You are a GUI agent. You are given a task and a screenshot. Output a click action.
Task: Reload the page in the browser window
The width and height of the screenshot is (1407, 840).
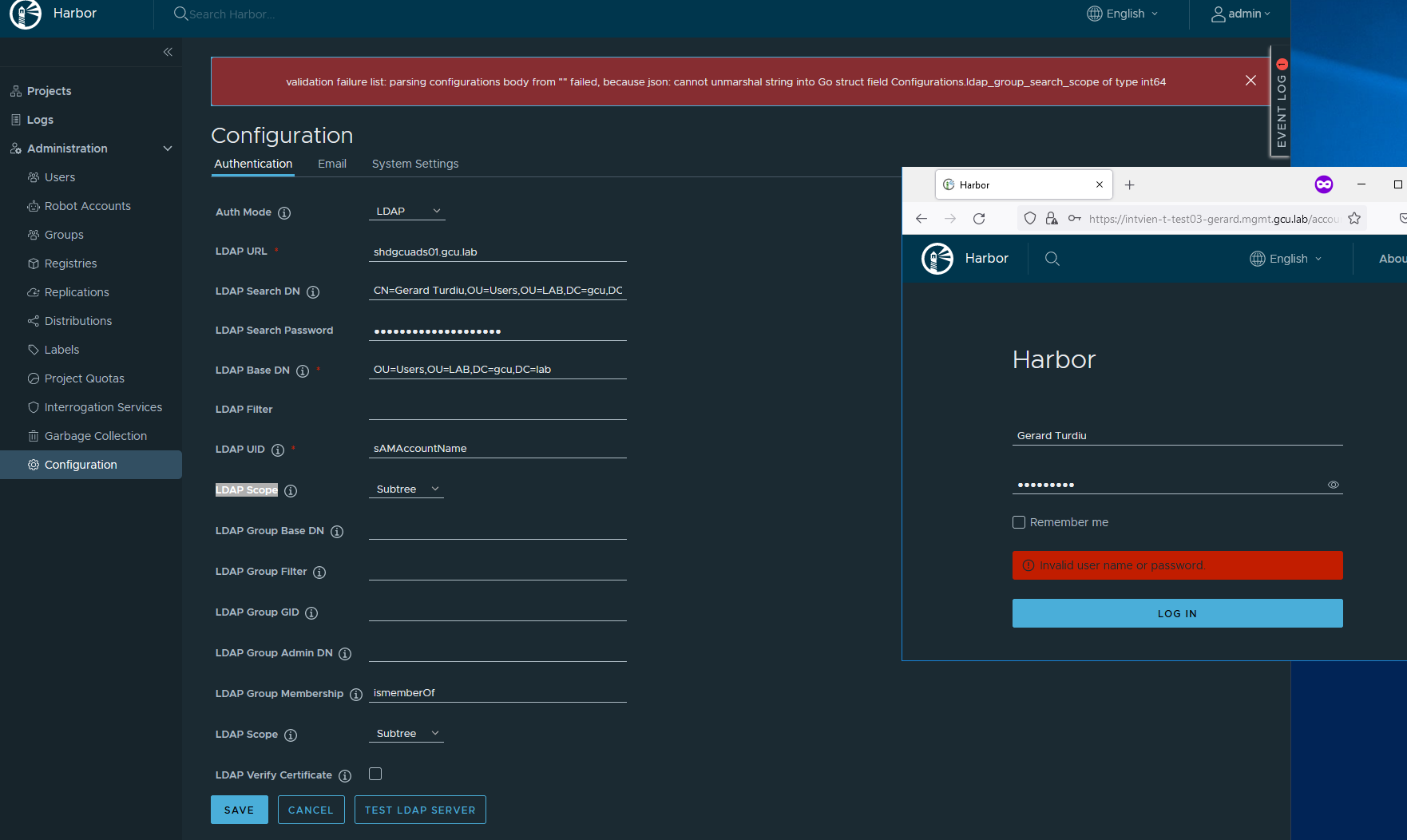pyautogui.click(x=979, y=219)
